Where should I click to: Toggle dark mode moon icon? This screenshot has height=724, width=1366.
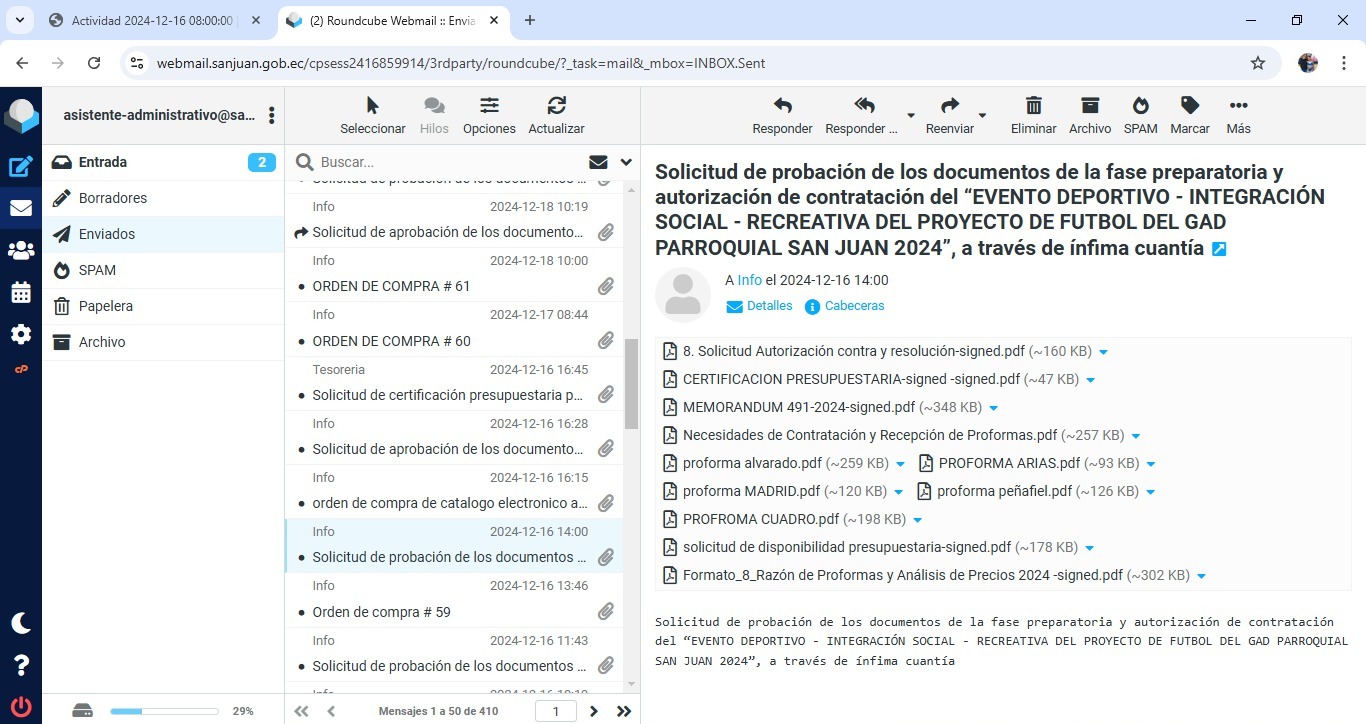[x=21, y=623]
